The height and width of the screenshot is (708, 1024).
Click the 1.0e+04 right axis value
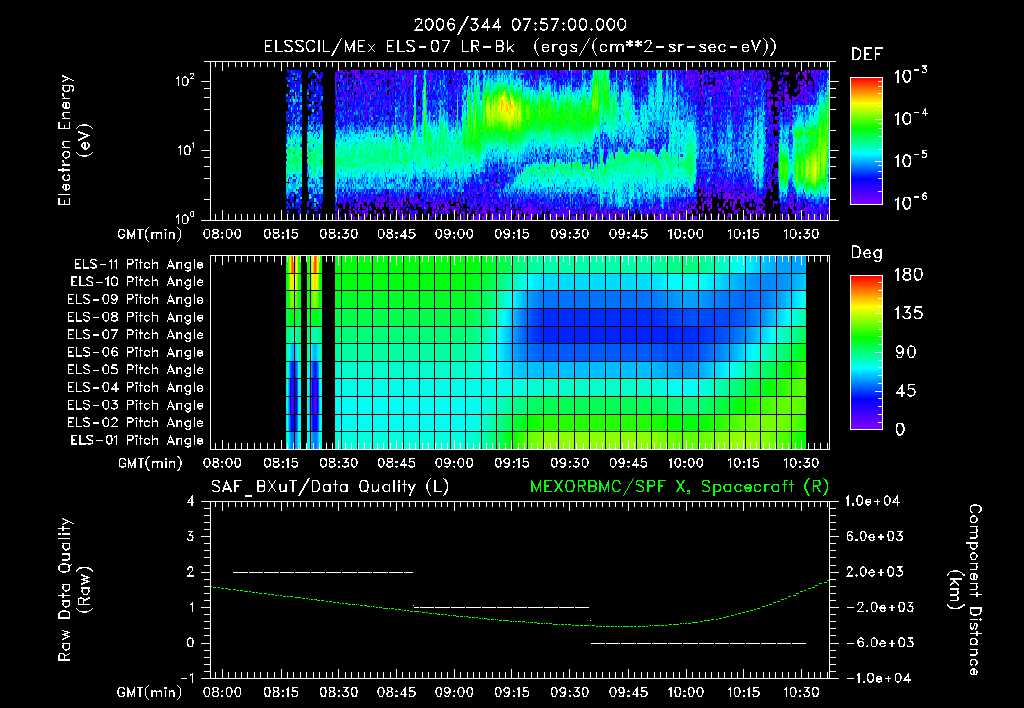click(x=873, y=501)
